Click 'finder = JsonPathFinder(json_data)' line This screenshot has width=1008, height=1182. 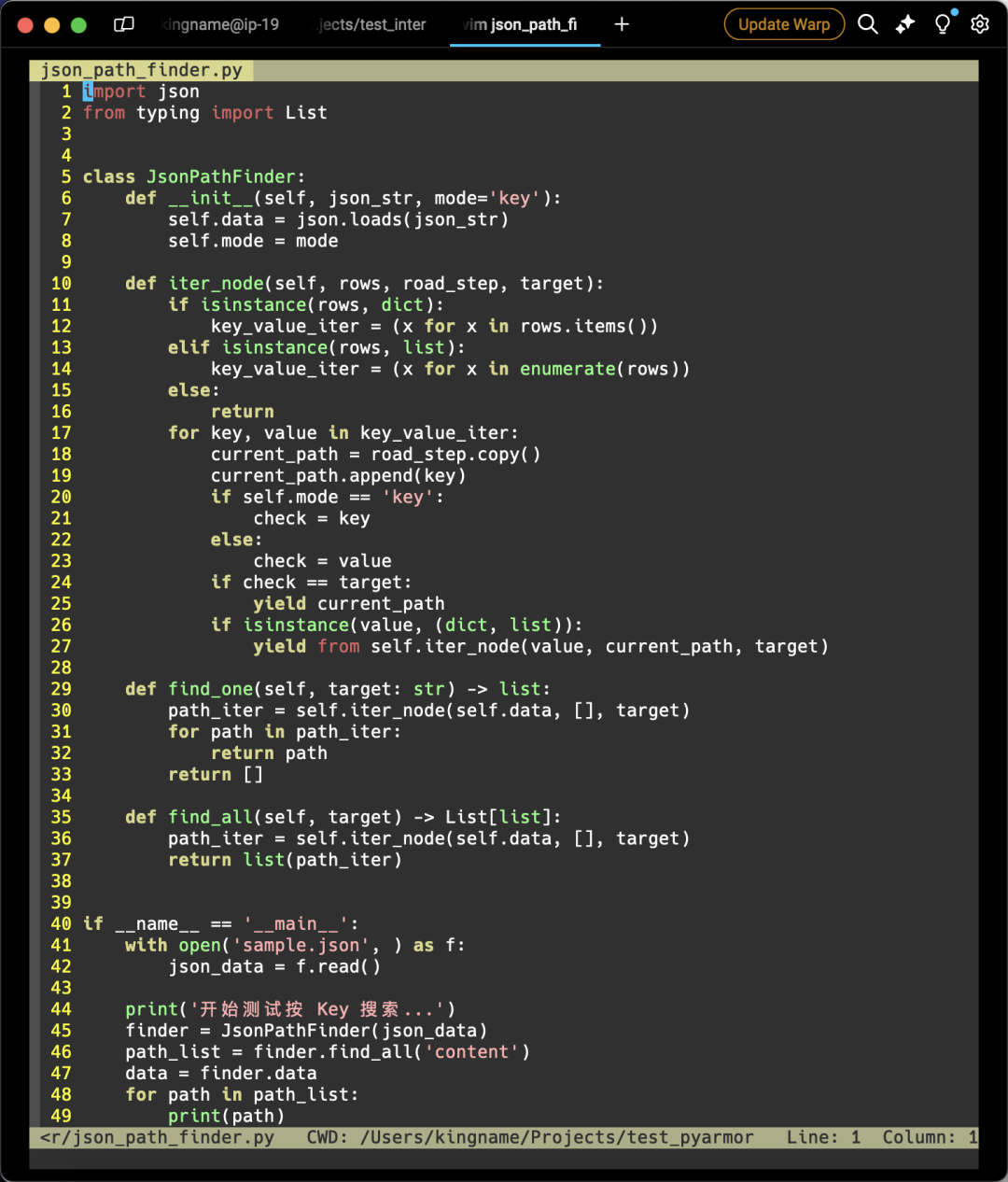tap(306, 1032)
